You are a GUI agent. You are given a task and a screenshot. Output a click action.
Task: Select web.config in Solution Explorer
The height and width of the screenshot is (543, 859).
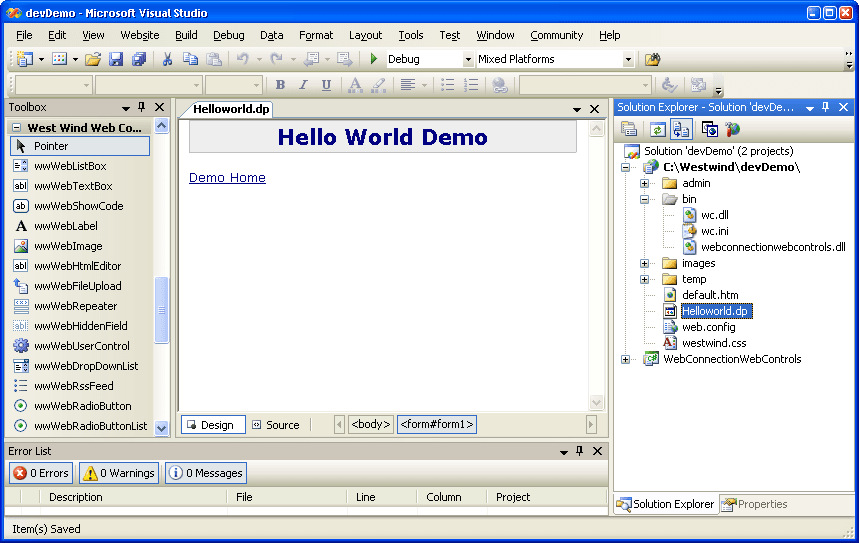click(x=708, y=328)
